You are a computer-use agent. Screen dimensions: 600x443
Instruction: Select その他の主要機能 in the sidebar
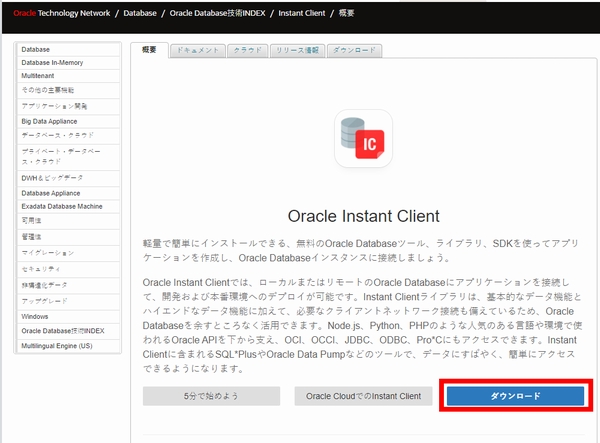pos(68,90)
